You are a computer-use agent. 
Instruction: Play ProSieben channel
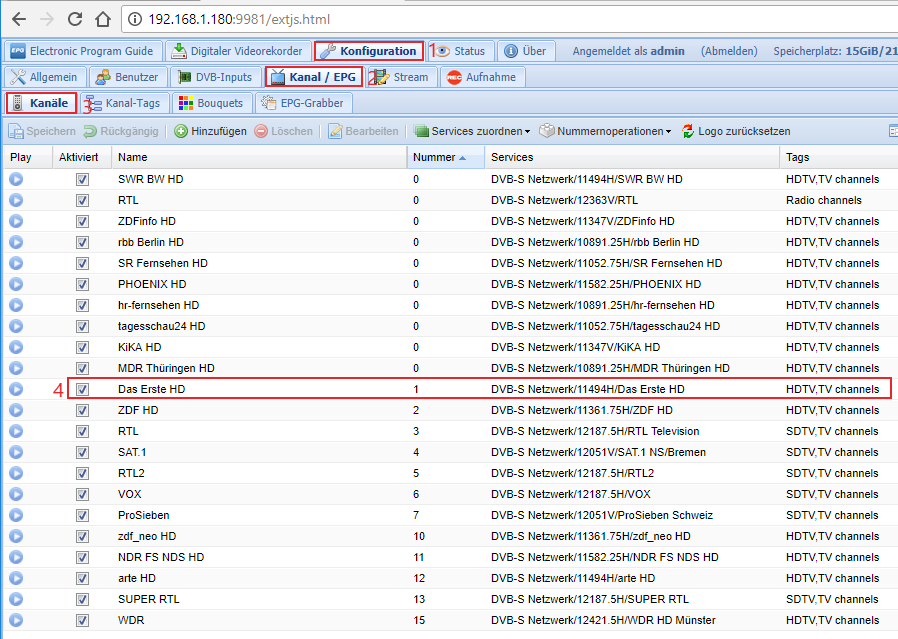(x=16, y=515)
